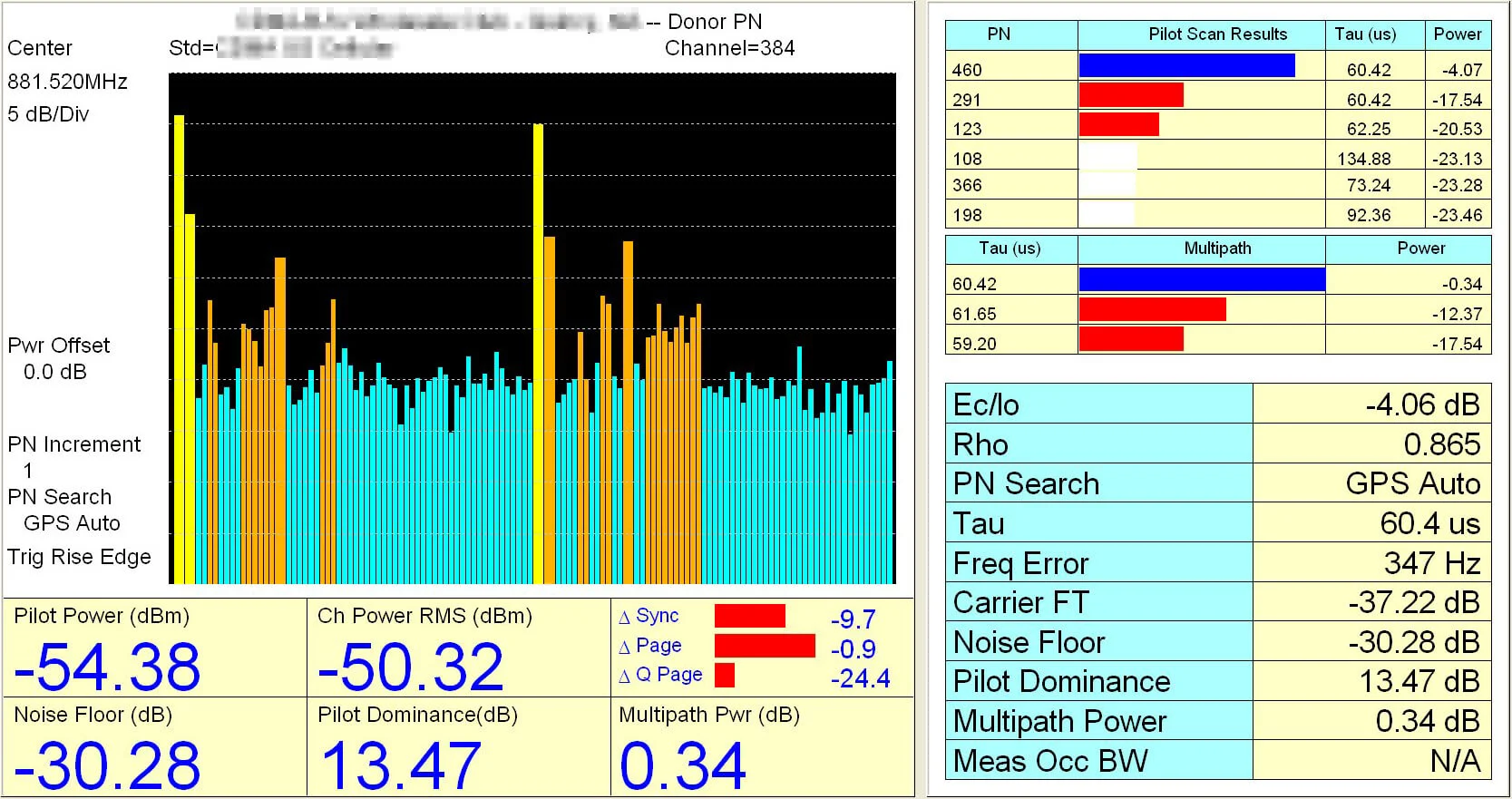This screenshot has height=799, width=1512.
Task: Click the red bar for PN 291
Action: (1131, 95)
